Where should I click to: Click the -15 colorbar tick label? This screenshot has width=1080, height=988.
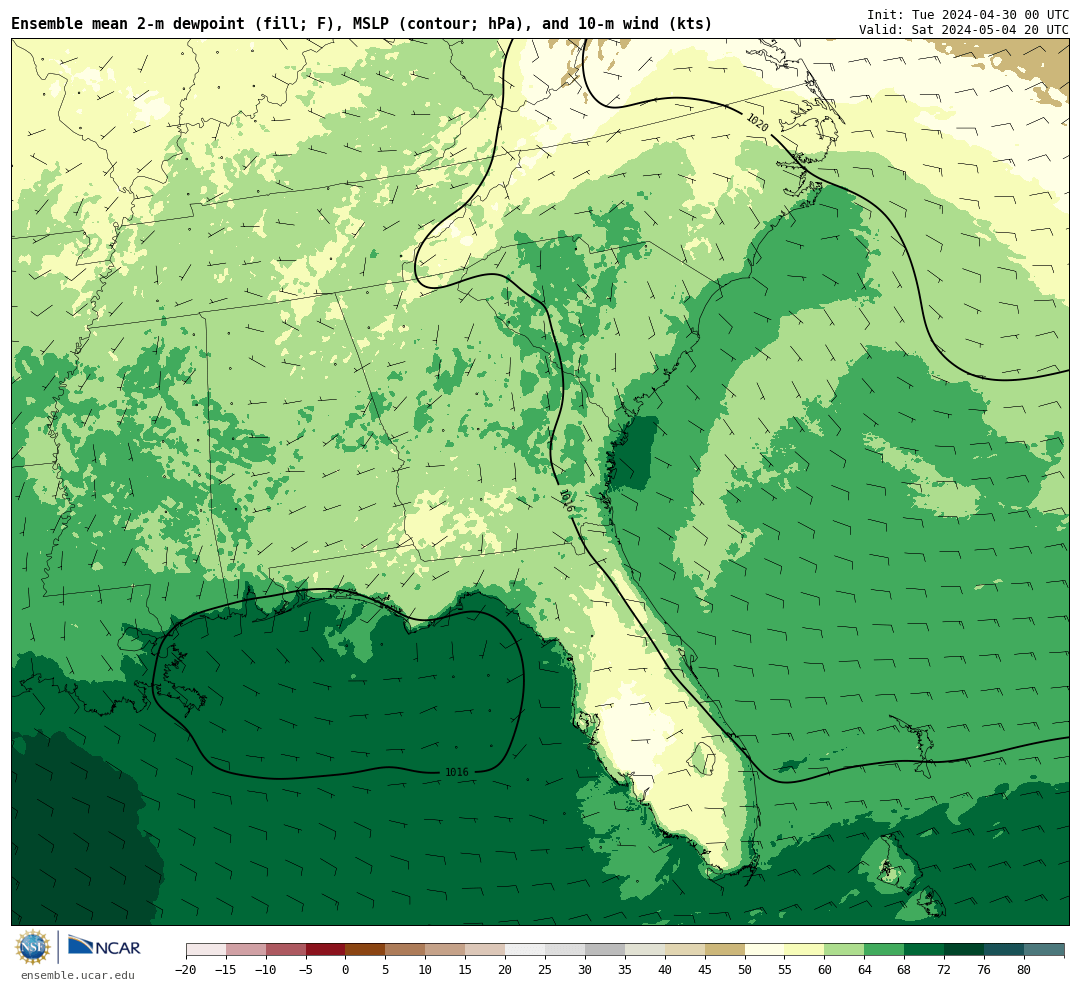tap(226, 970)
